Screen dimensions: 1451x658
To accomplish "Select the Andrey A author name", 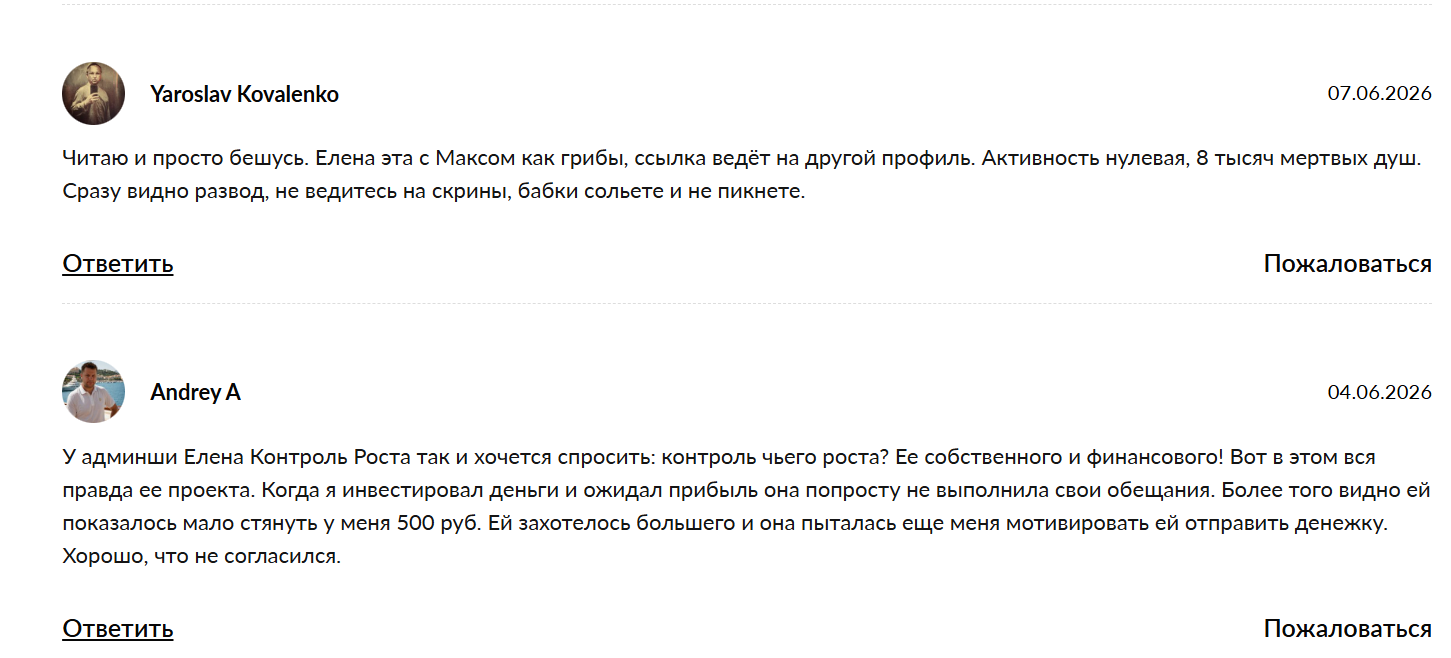I will tap(195, 392).
